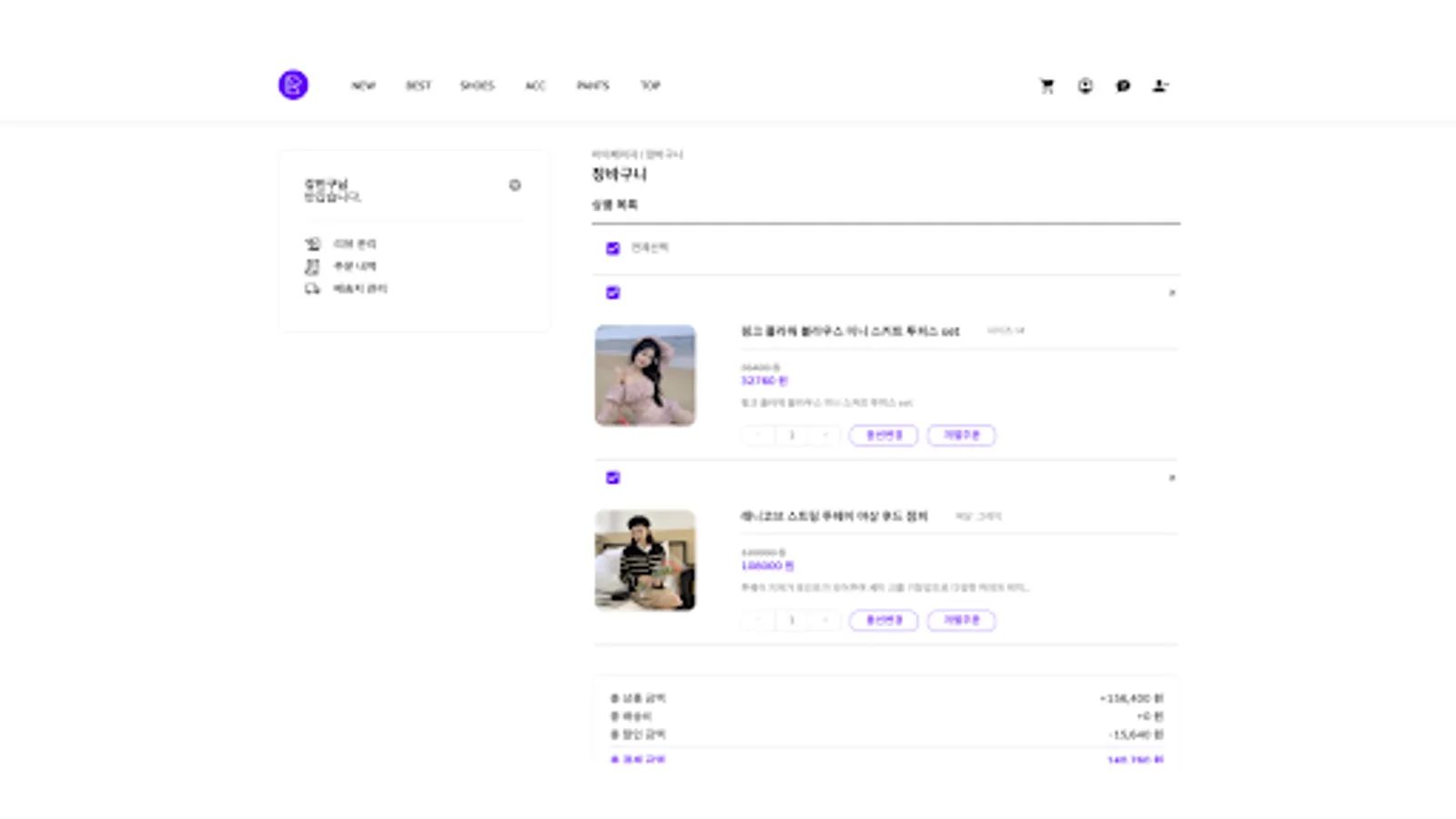Click the welcome greeting text in sidebar card
Screen dimensions: 1456x819
(x=332, y=190)
